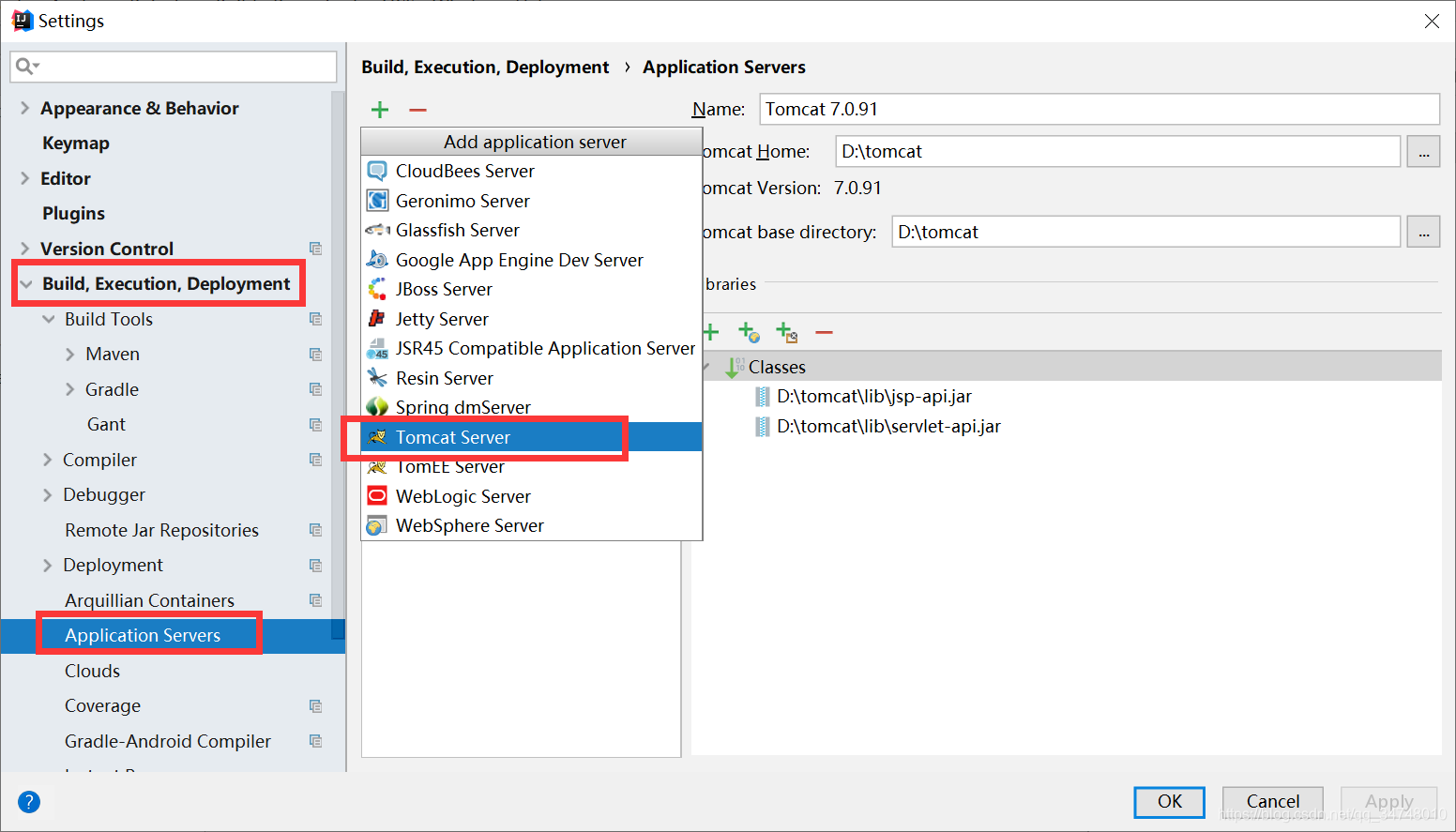Image resolution: width=1456 pixels, height=832 pixels.
Task: Collapse Build, Execution, Deployment section
Action: tap(26, 284)
